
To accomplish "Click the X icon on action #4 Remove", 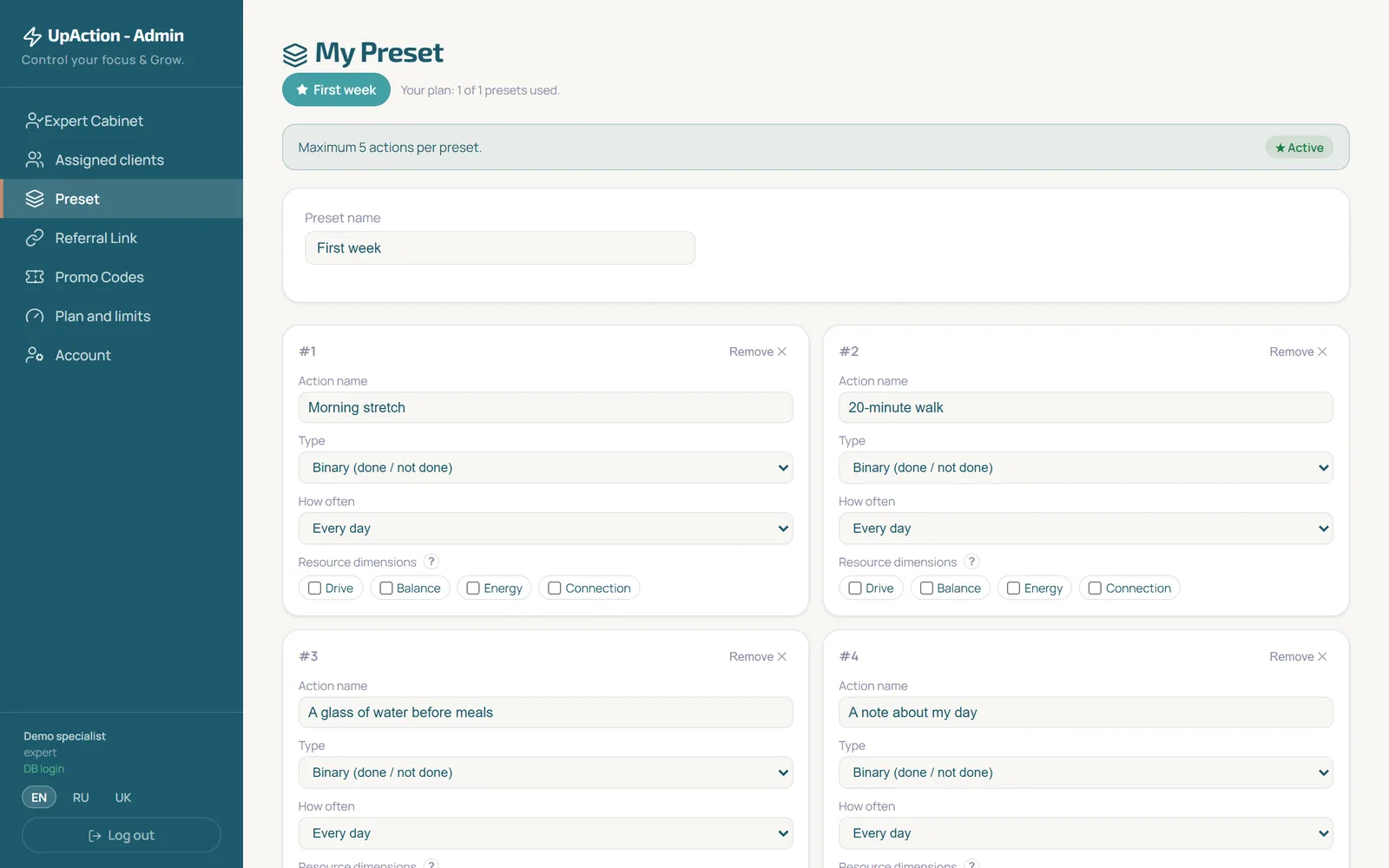I will point(1322,656).
